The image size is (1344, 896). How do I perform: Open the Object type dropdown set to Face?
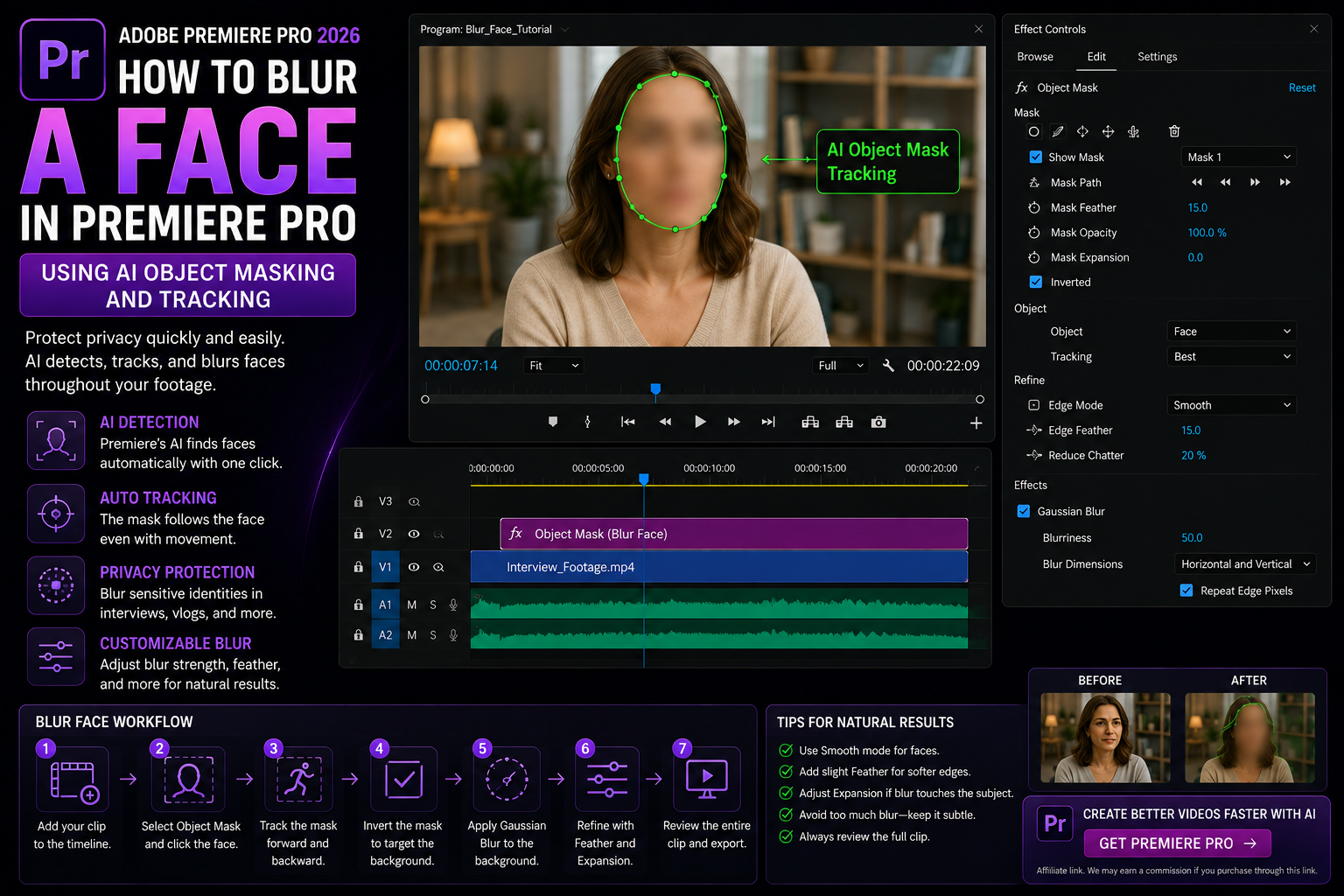click(x=1231, y=331)
